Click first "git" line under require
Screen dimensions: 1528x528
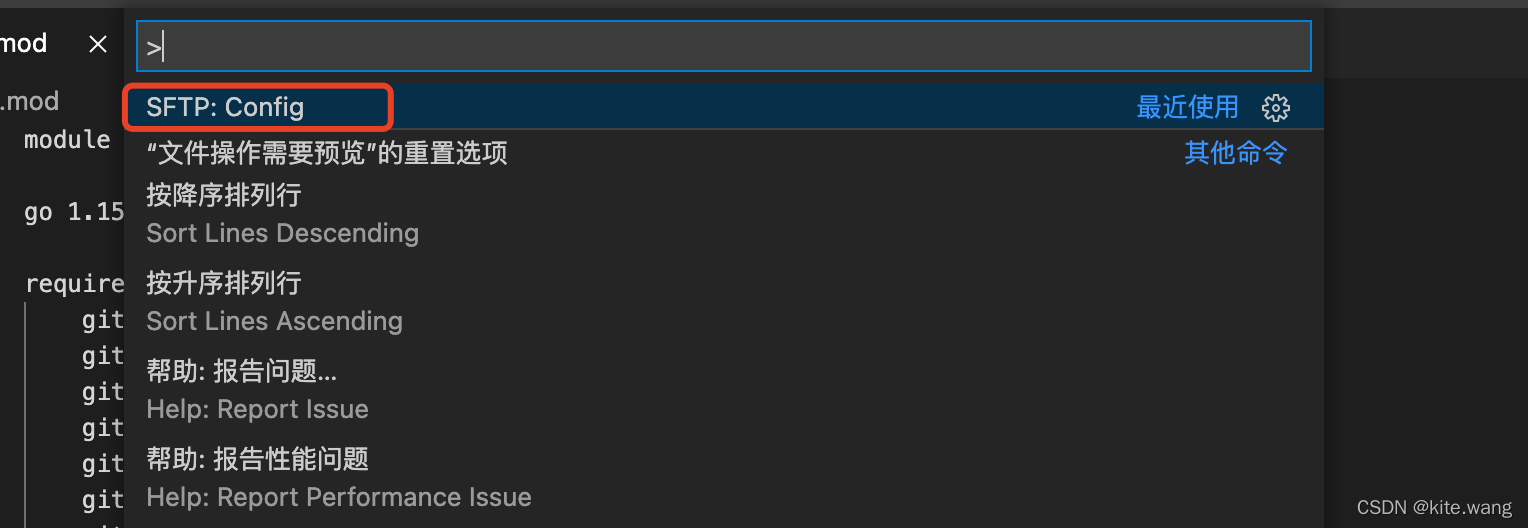point(103,320)
